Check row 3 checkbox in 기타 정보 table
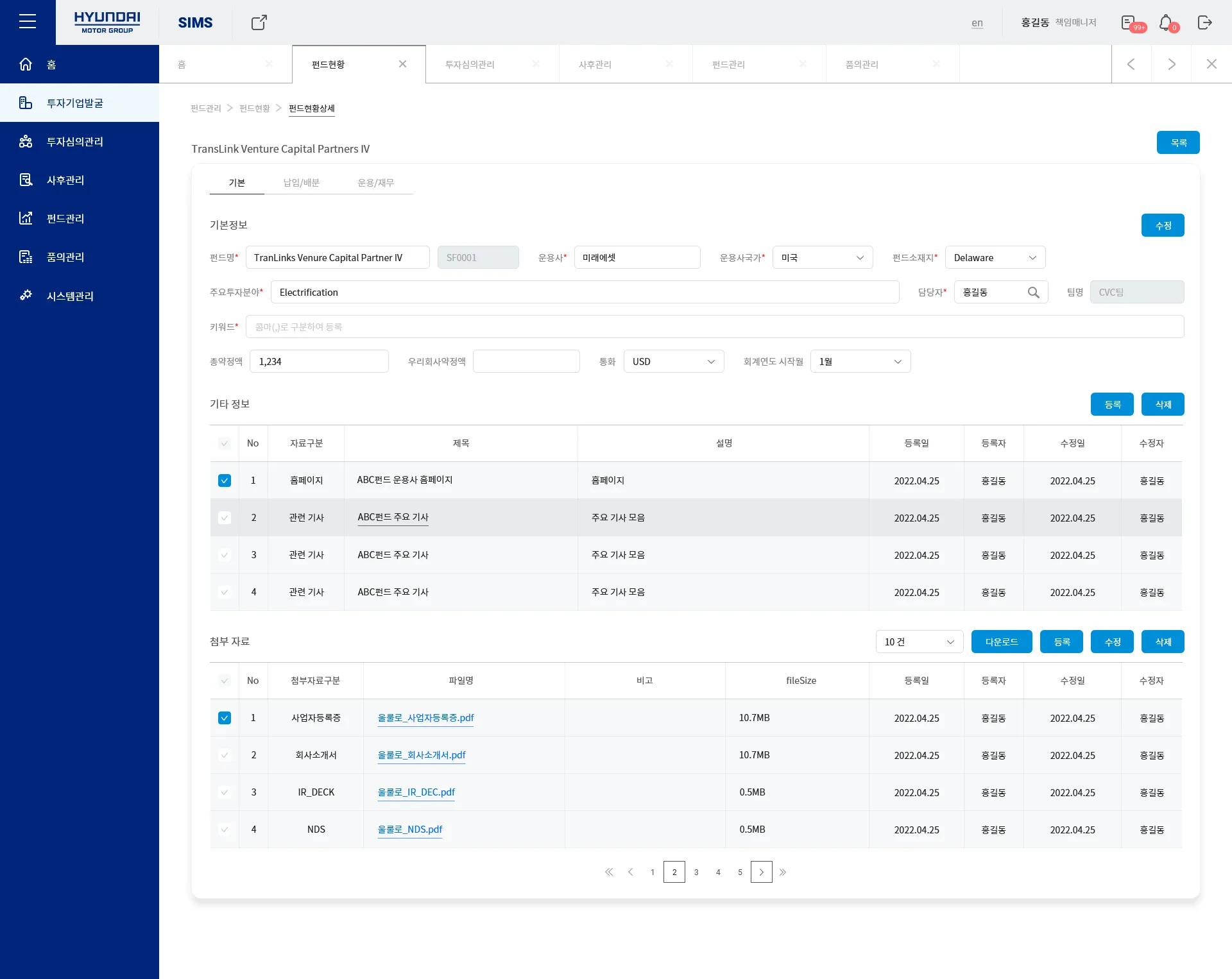Viewport: 1232px width, 979px height. pyautogui.click(x=225, y=555)
